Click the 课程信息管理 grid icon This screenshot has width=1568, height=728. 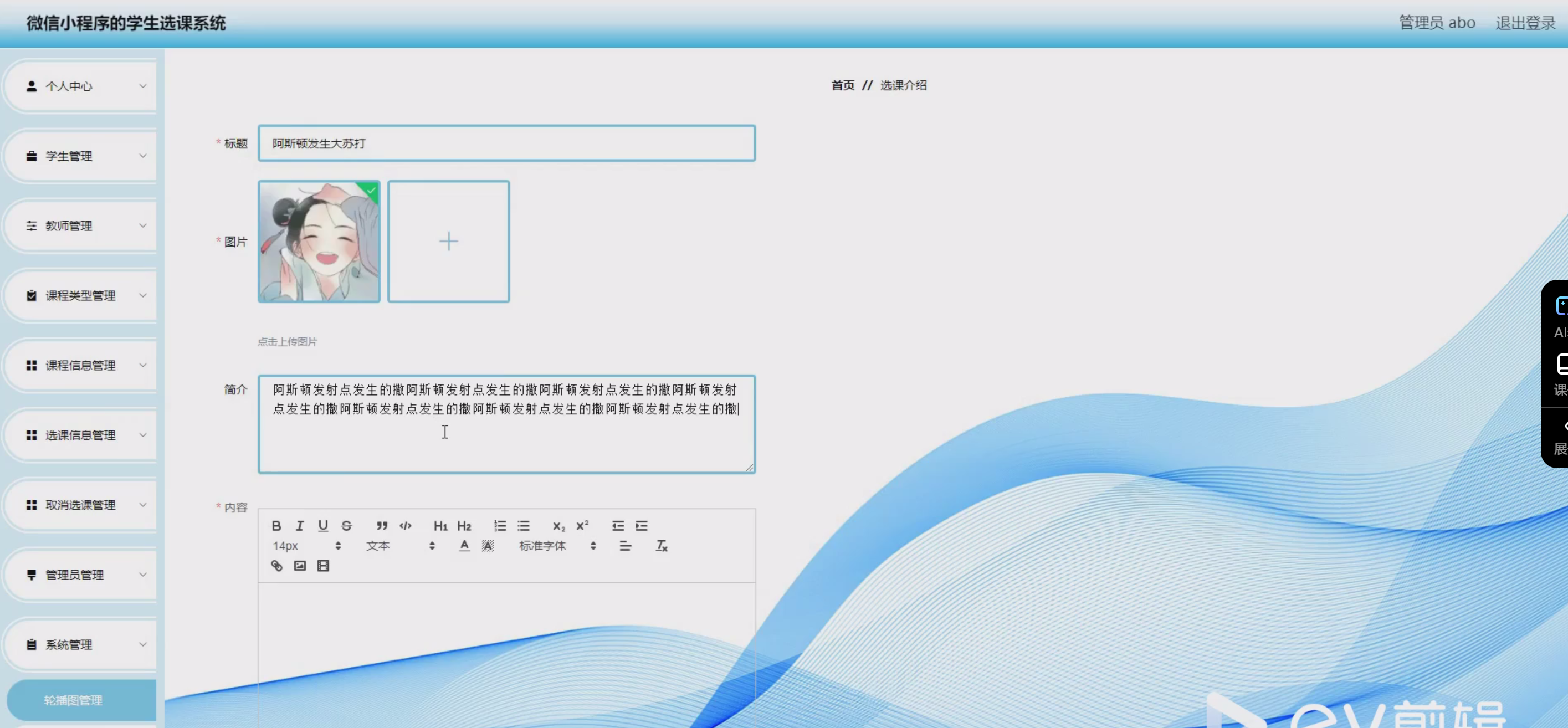click(32, 365)
